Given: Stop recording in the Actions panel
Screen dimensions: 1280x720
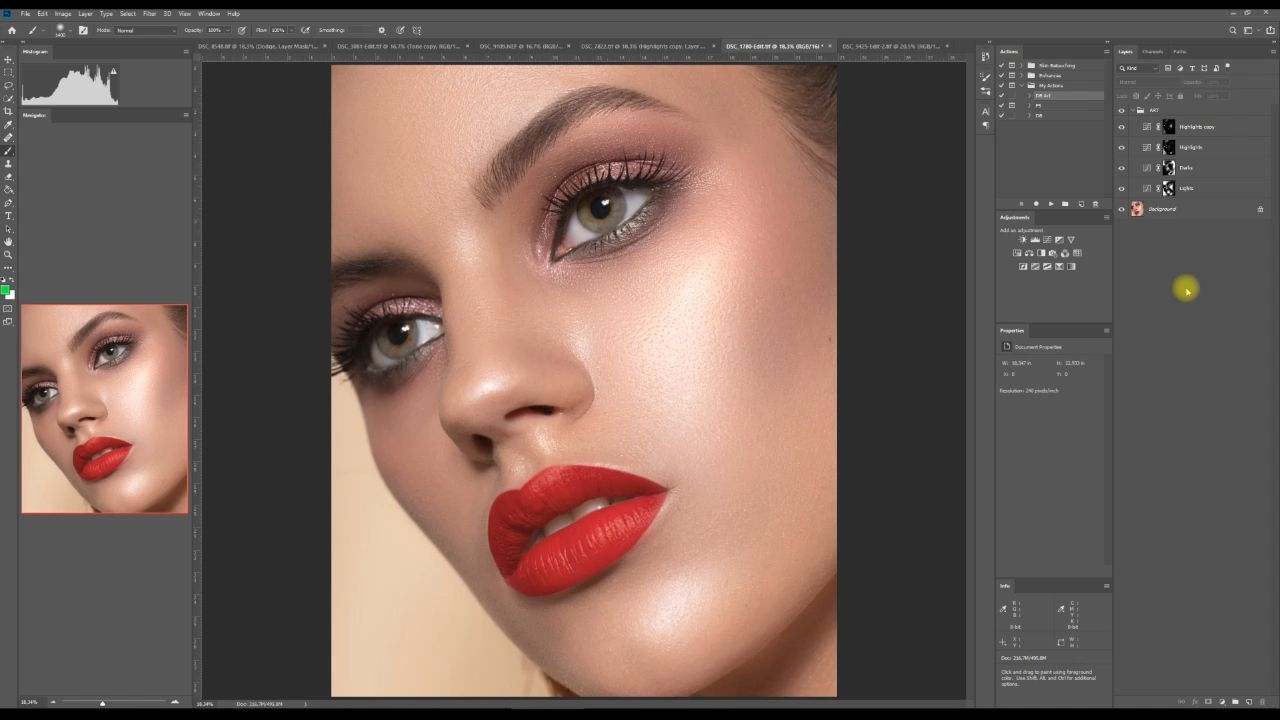Looking at the screenshot, I should coord(1021,204).
